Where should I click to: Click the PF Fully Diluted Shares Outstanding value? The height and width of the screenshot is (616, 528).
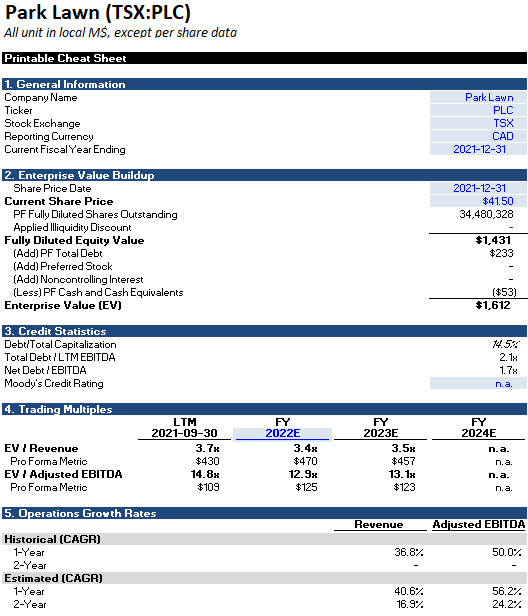click(x=486, y=214)
